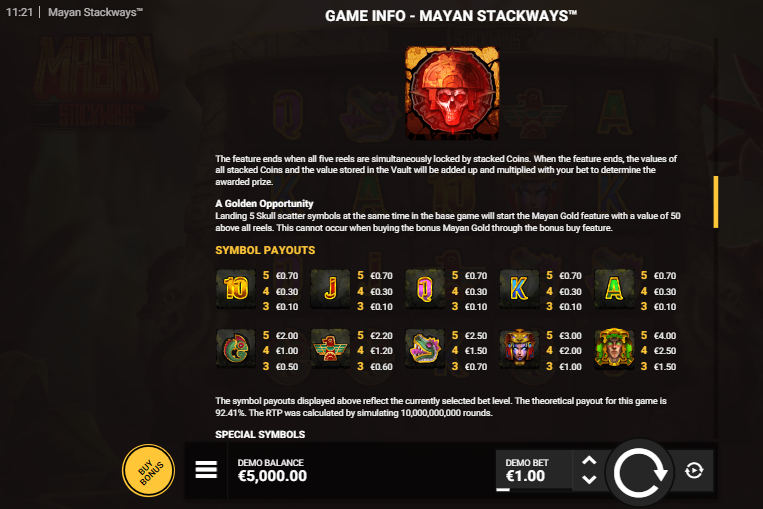Select the 10 symbol icon in payouts

pos(236,289)
